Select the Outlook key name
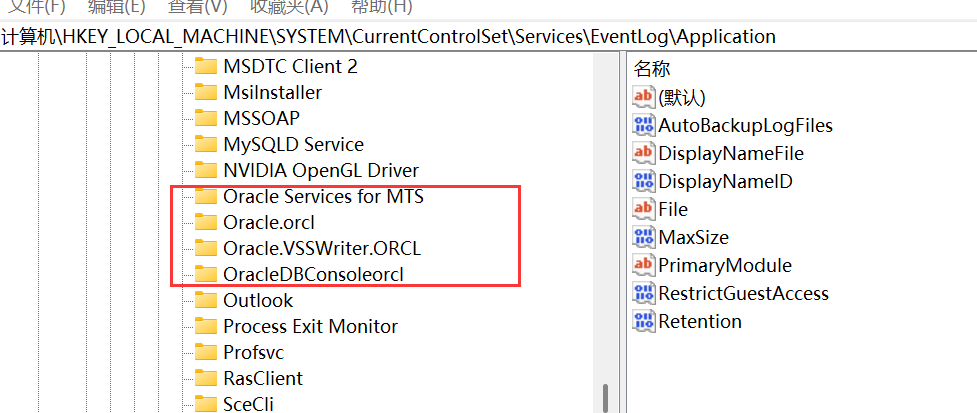977x413 pixels. tap(258, 300)
